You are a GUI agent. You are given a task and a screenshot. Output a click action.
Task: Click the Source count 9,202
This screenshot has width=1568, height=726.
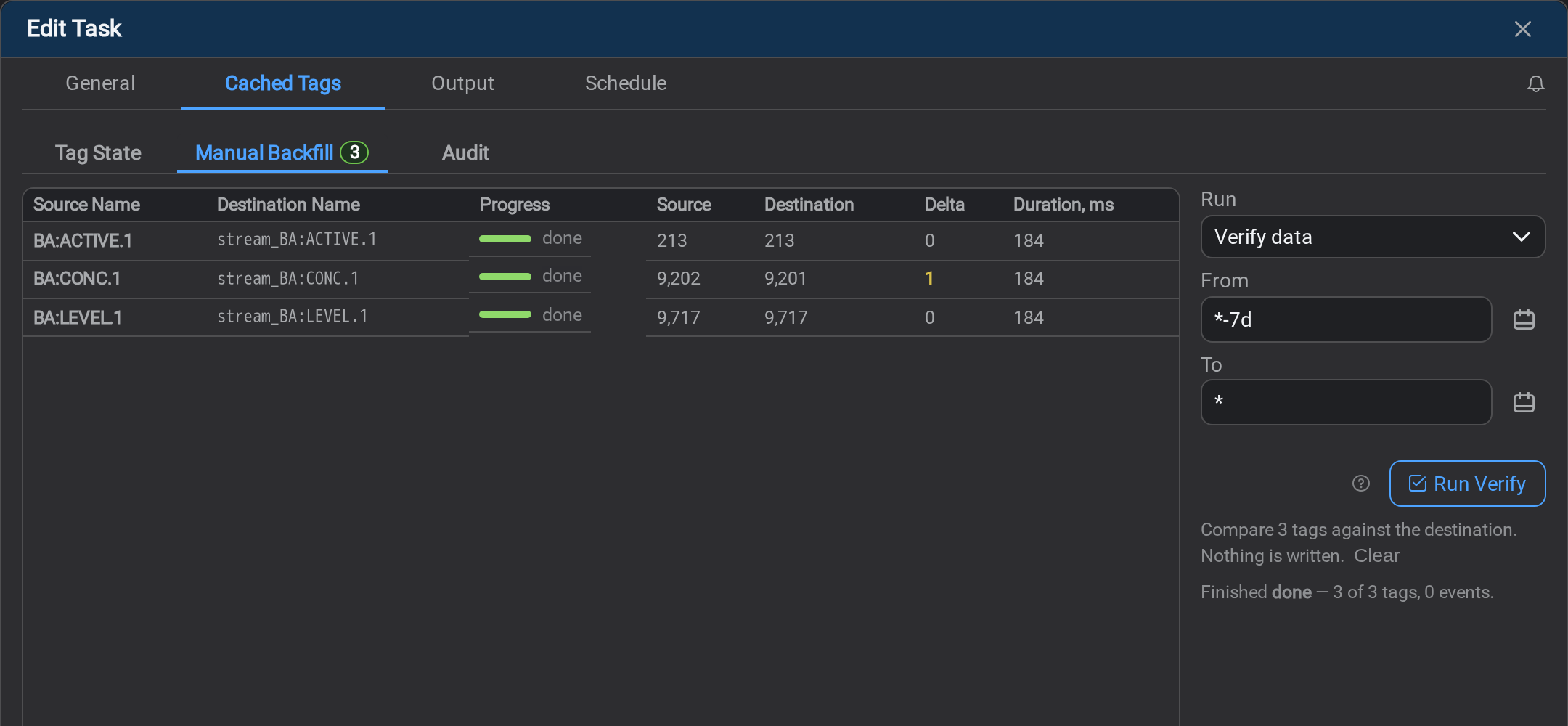click(679, 279)
